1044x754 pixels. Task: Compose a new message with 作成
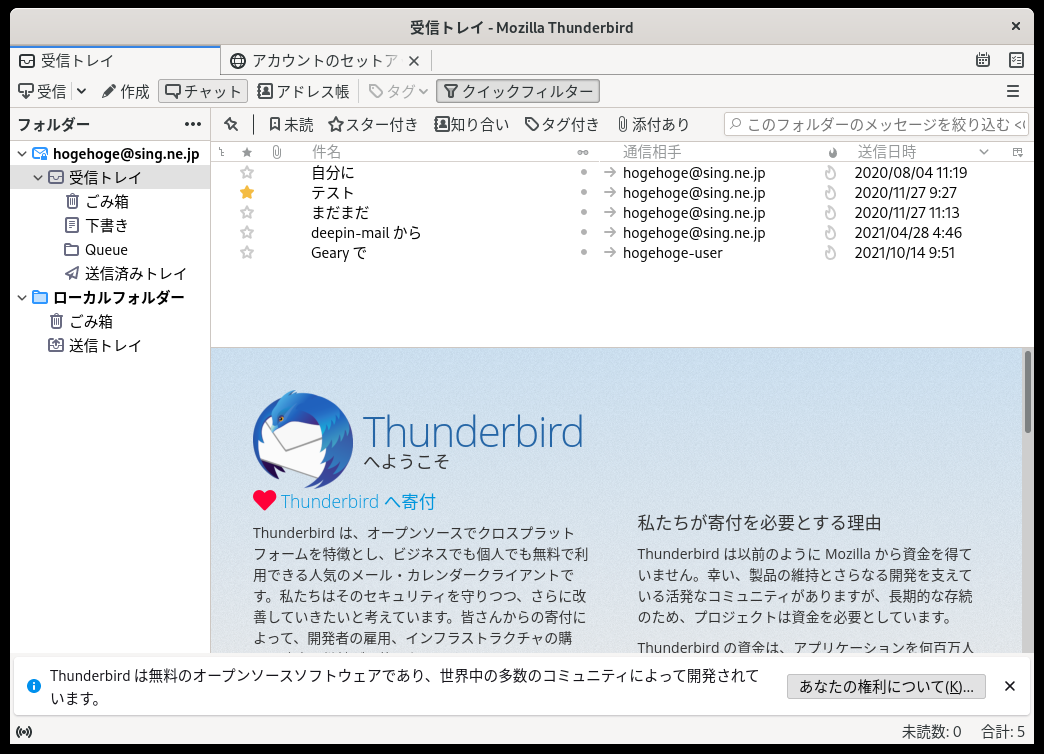point(125,91)
